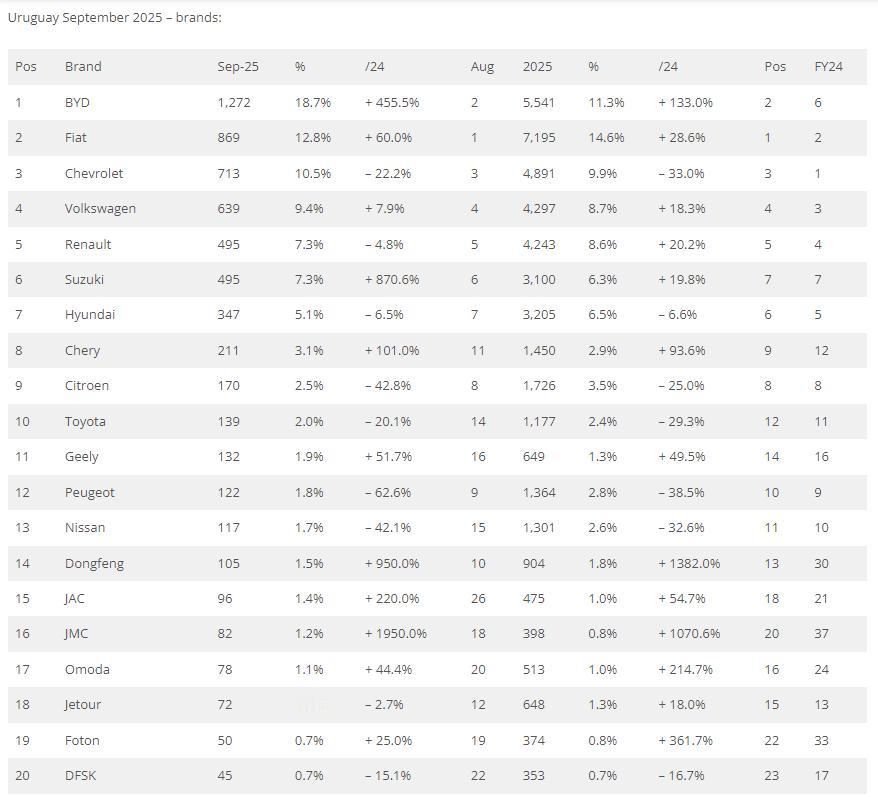Click BYD's 1,272 sales figure
Viewport: 878px width, 797px height.
[234, 102]
